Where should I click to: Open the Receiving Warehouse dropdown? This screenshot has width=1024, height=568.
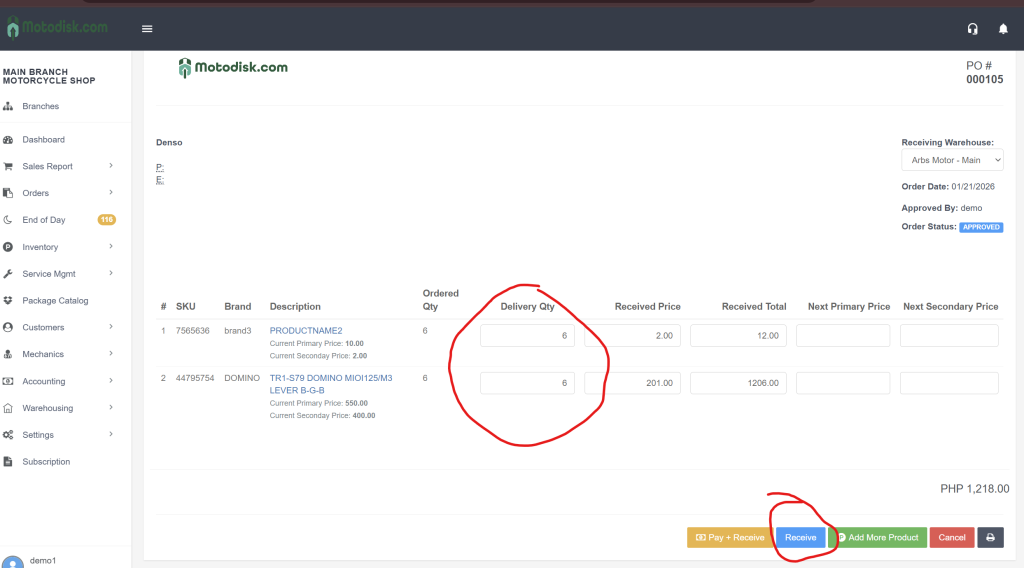[x=952, y=160]
